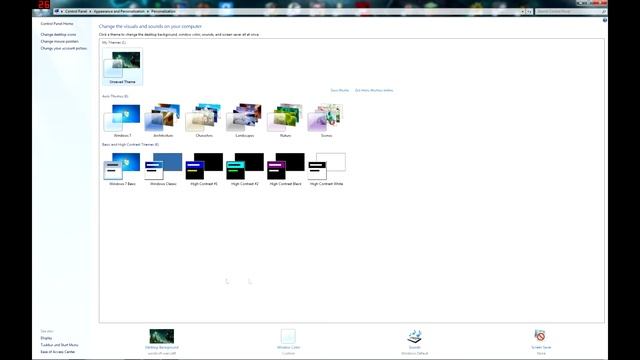Apply the Windows 7 Aero theme
This screenshot has width=640, height=360.
coord(122,120)
